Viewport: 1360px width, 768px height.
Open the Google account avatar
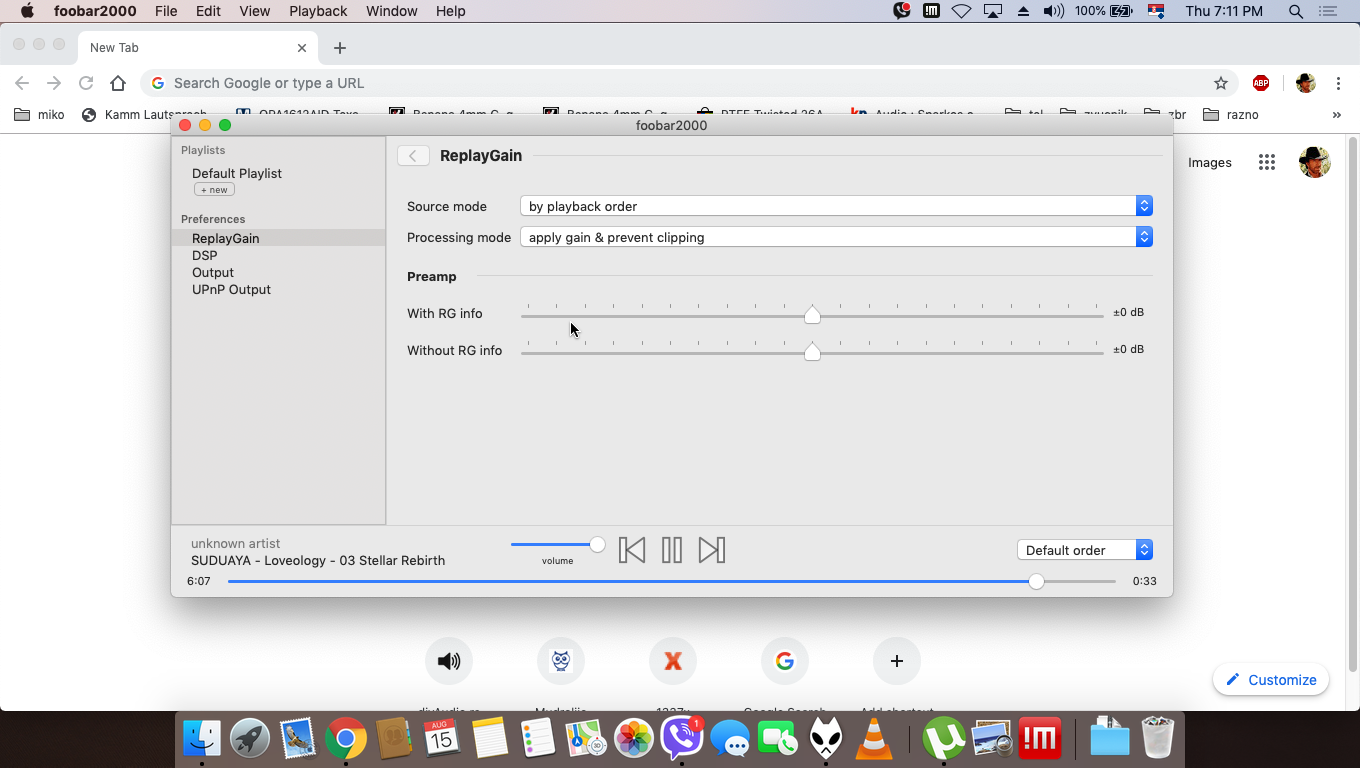coord(1315,162)
